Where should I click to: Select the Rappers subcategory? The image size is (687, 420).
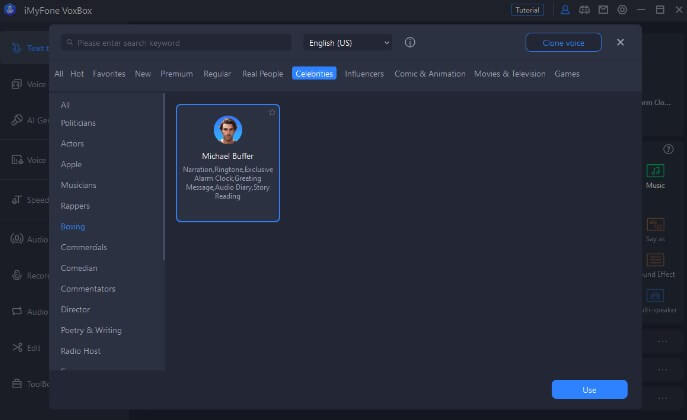75,206
